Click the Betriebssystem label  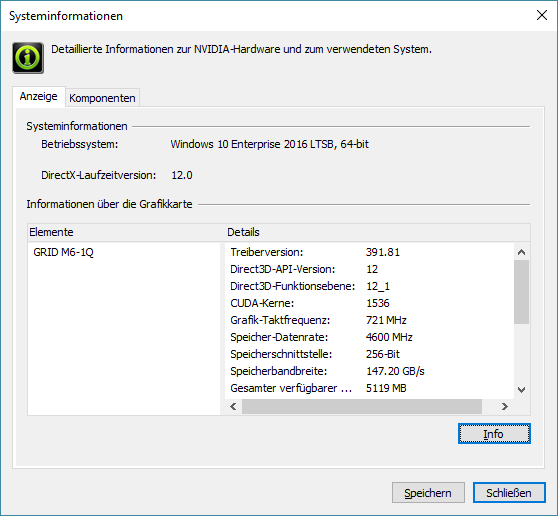pos(80,144)
